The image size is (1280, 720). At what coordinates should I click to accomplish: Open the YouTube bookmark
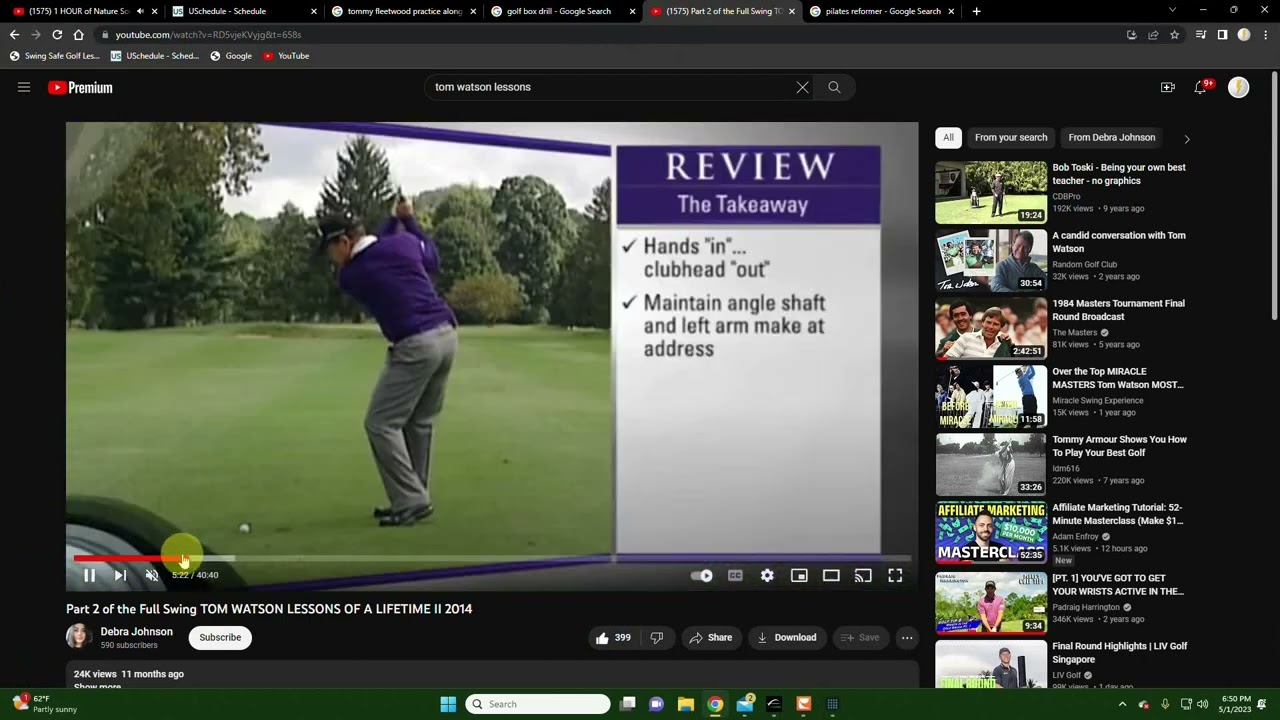pyautogui.click(x=286, y=56)
